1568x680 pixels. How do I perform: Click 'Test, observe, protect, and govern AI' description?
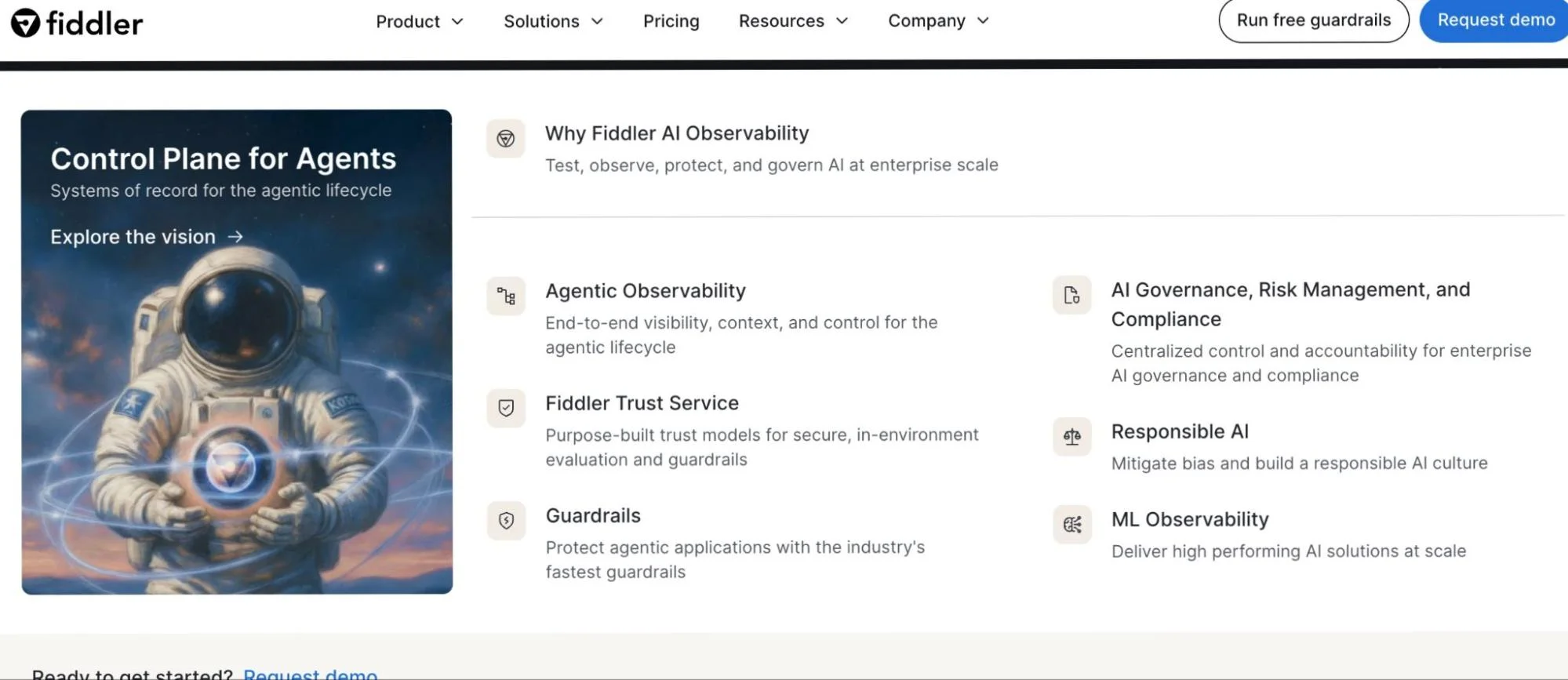tap(772, 165)
